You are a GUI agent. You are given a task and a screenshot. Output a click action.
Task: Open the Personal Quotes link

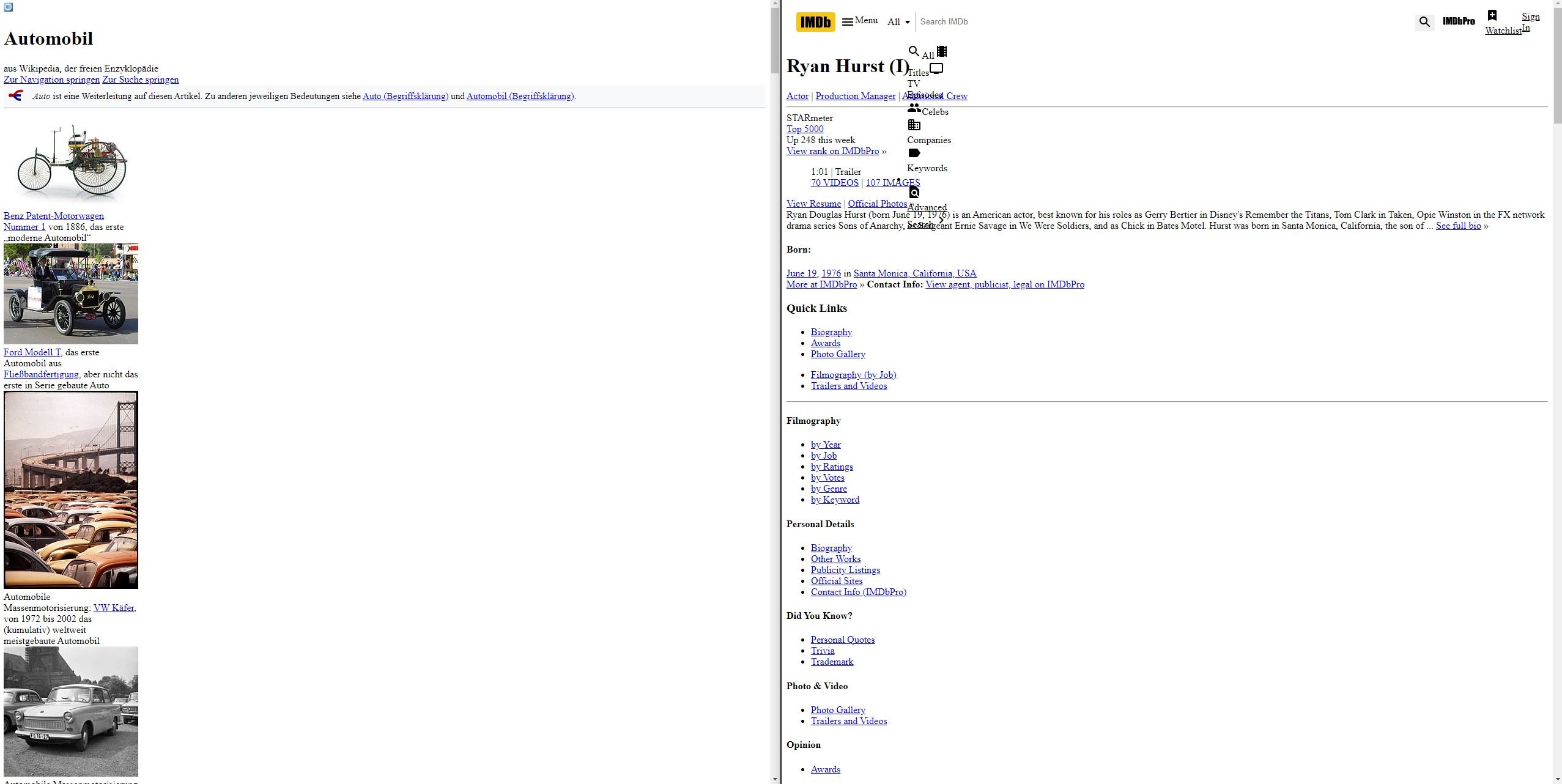point(843,640)
